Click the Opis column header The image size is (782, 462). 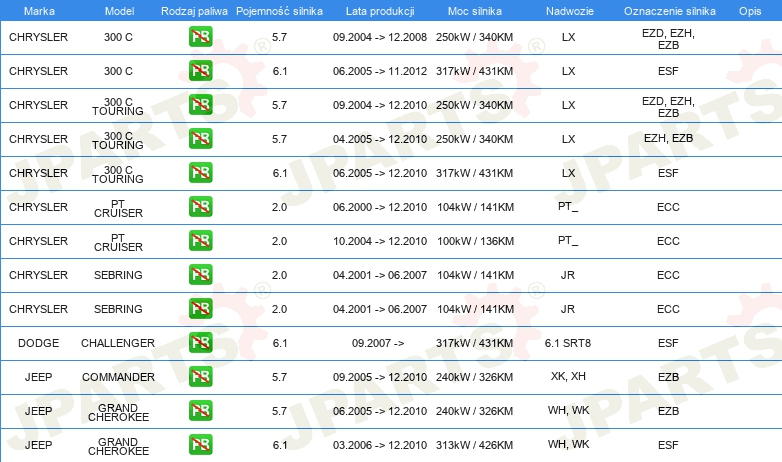(x=750, y=11)
